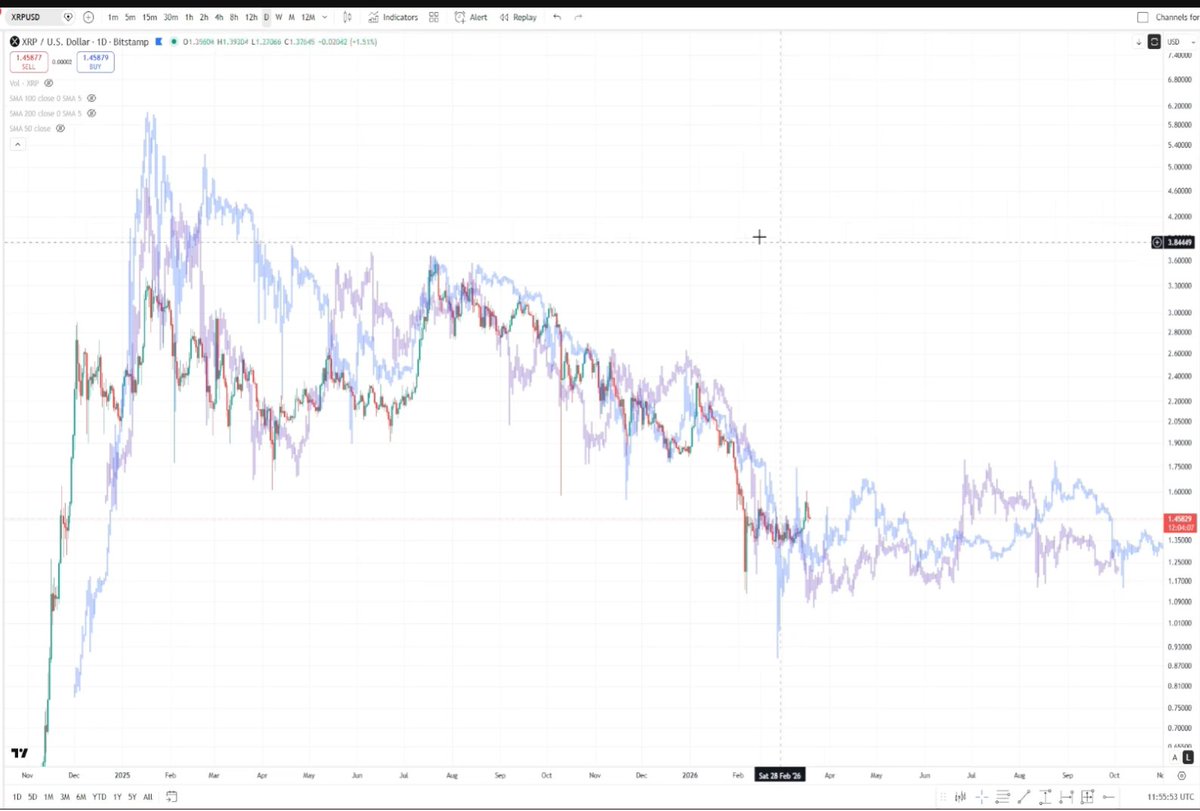Click the drawing toolbar drag handle dots

coord(941,797)
